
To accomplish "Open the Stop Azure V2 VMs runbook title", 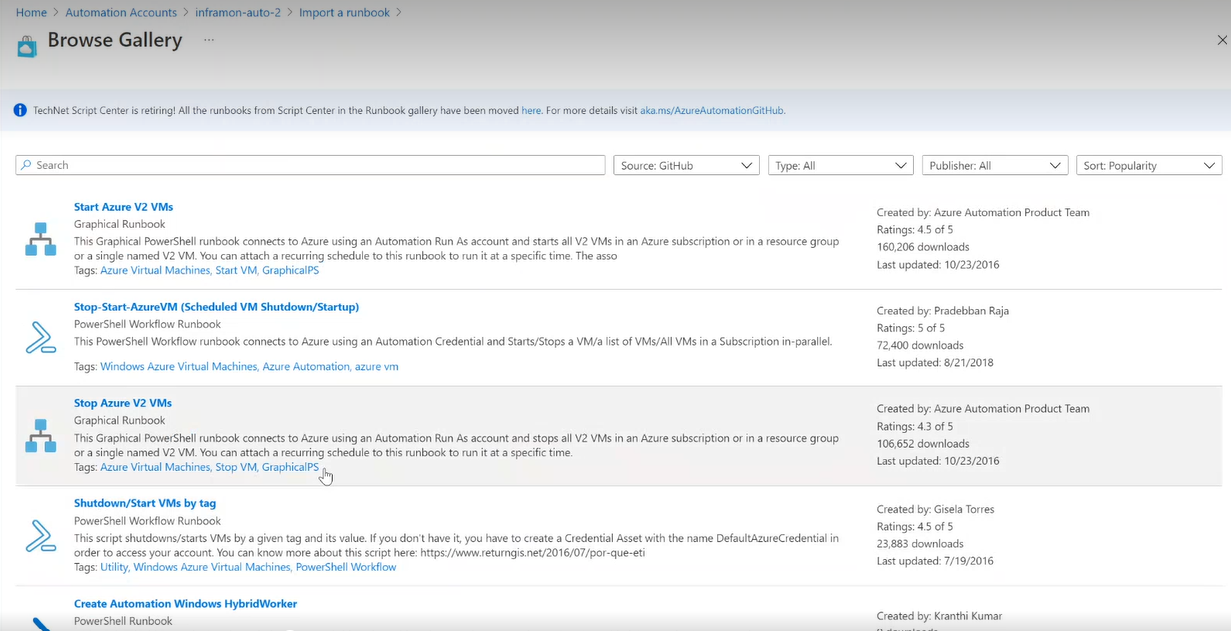I will coord(123,403).
